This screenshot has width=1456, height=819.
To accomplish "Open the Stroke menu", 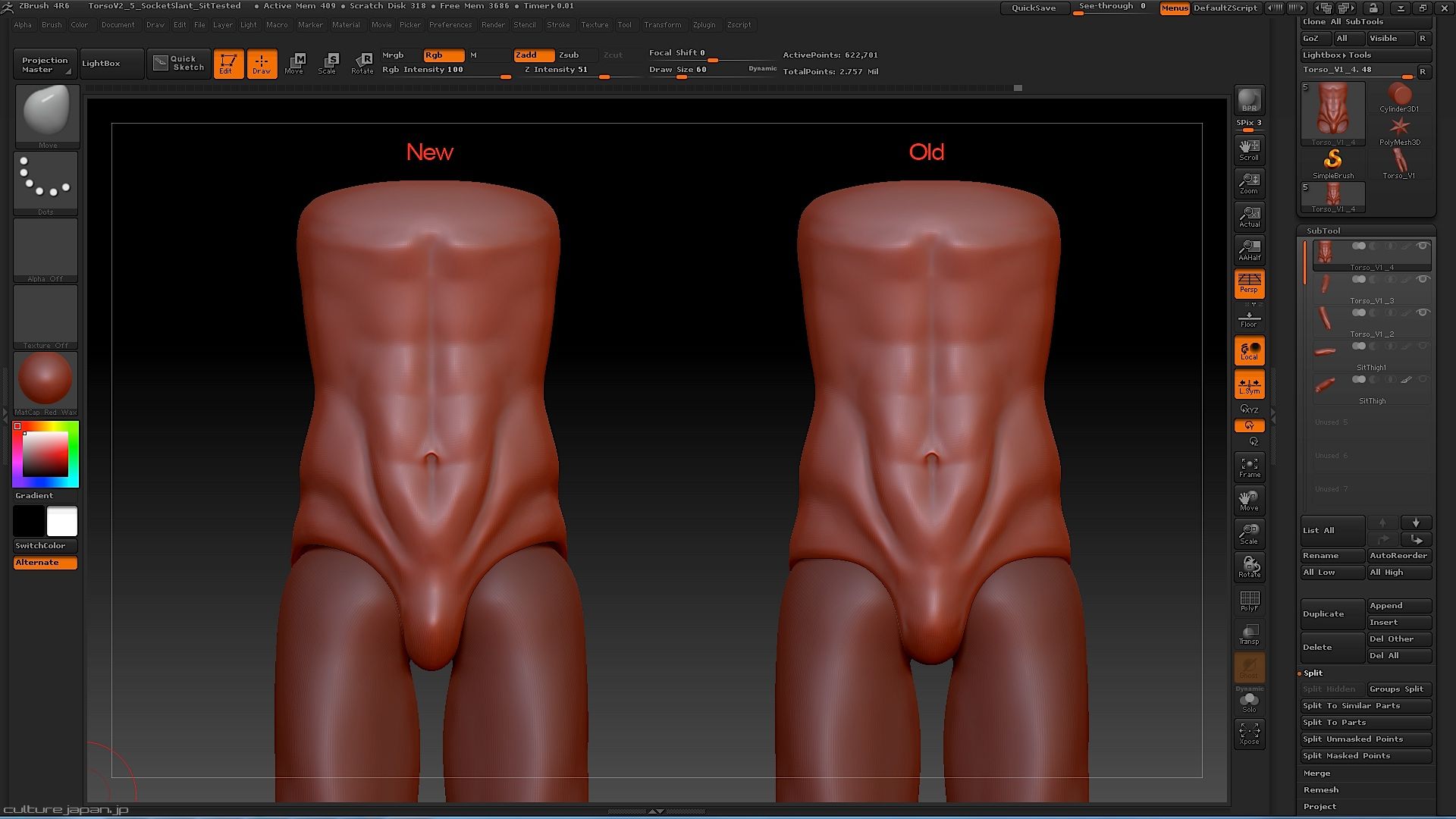I will pos(558,25).
